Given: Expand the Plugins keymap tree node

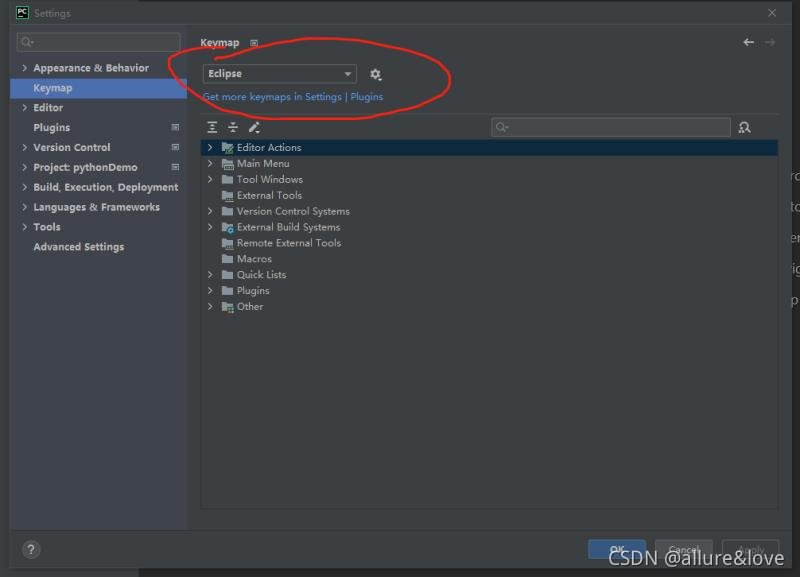Looking at the screenshot, I should pyautogui.click(x=210, y=290).
